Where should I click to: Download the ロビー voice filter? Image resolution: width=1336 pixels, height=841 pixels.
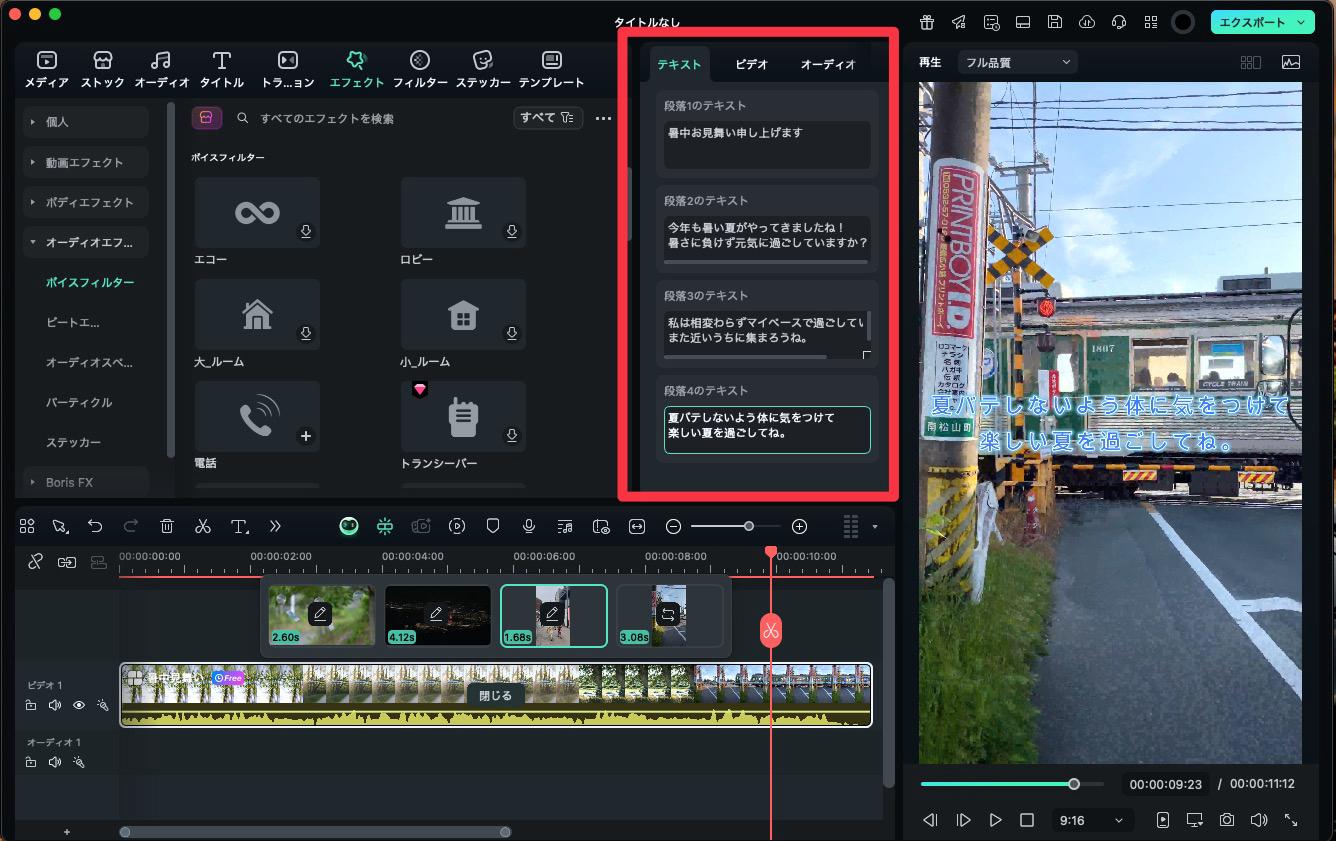(x=512, y=232)
